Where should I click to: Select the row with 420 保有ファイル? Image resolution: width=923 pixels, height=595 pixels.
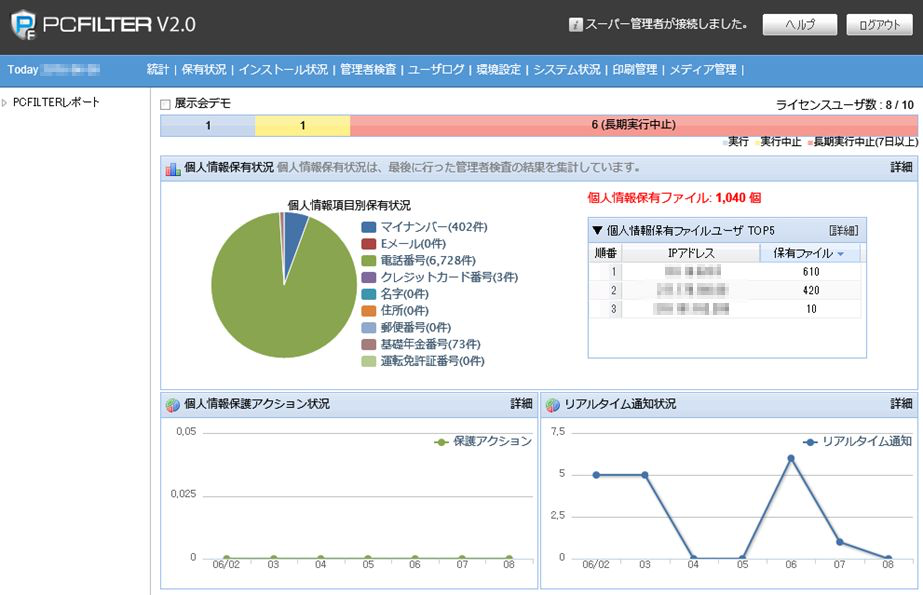click(x=725, y=290)
